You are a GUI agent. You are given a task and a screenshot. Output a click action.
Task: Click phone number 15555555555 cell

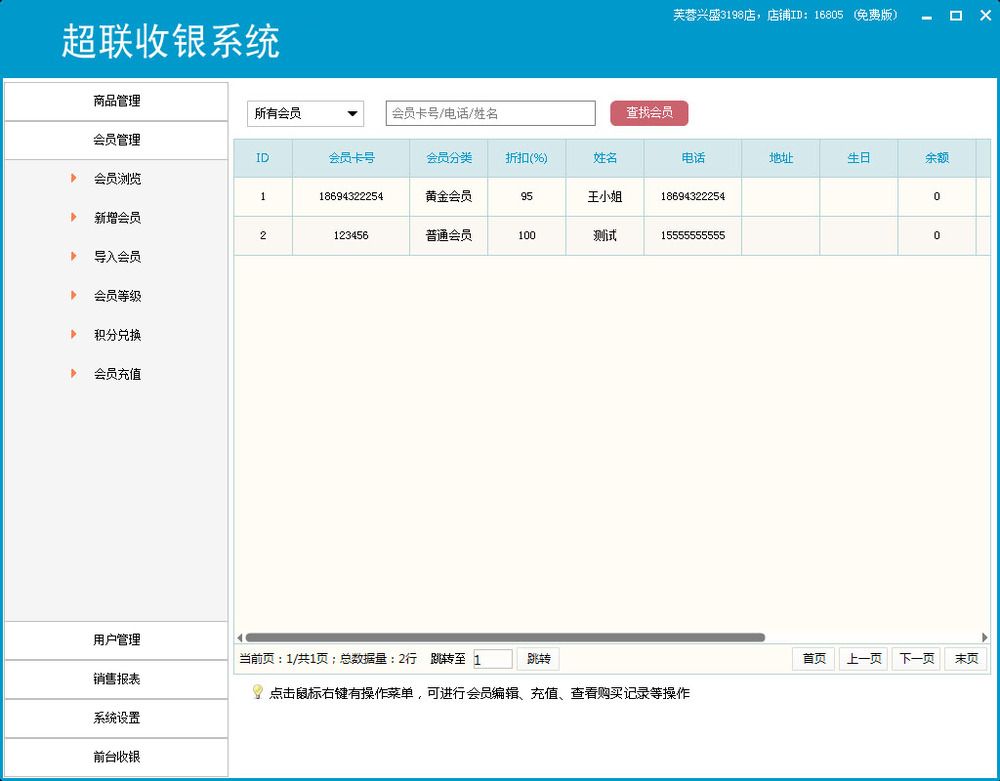tap(693, 236)
